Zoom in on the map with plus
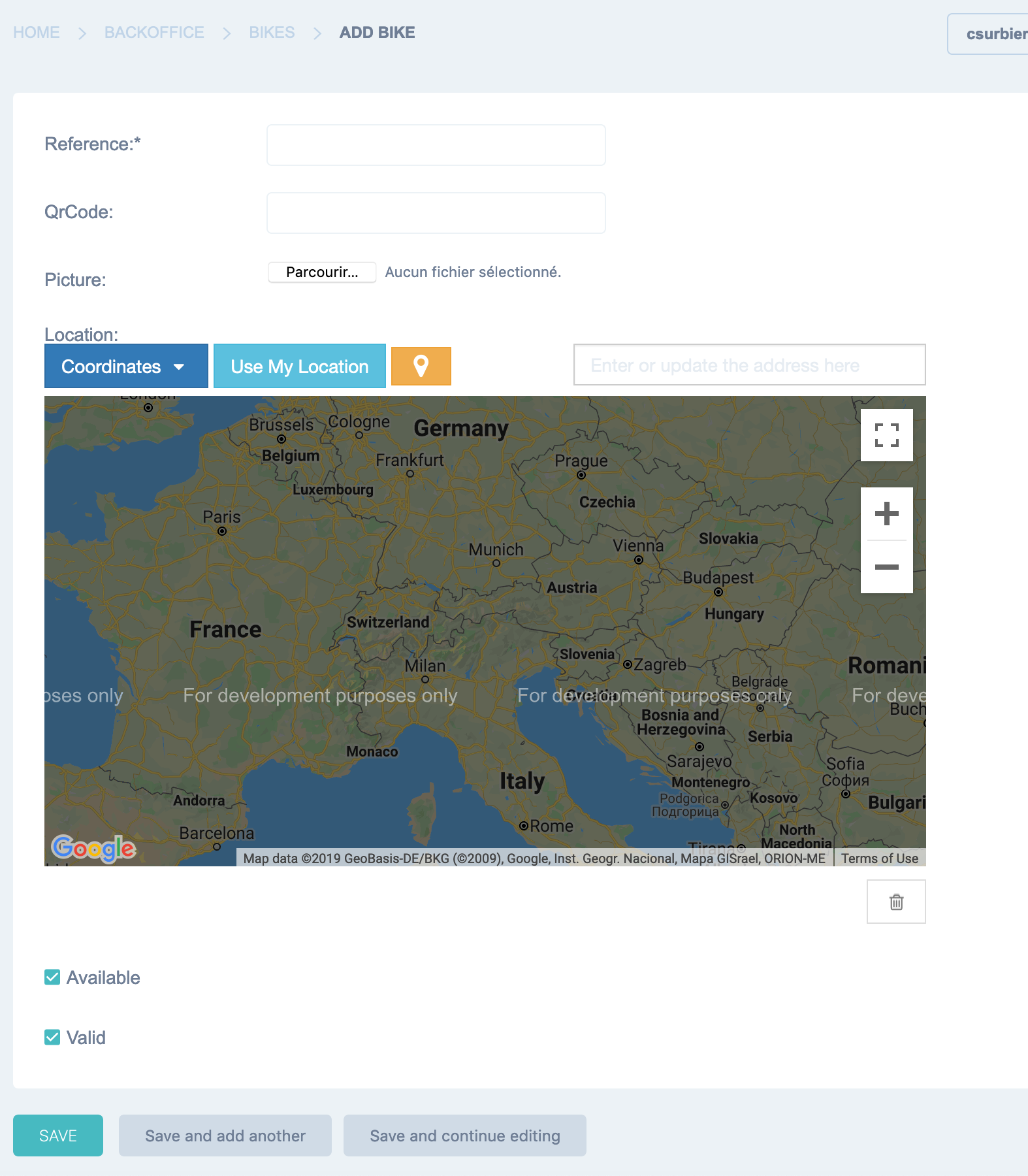1028x1176 pixels. 886,514
